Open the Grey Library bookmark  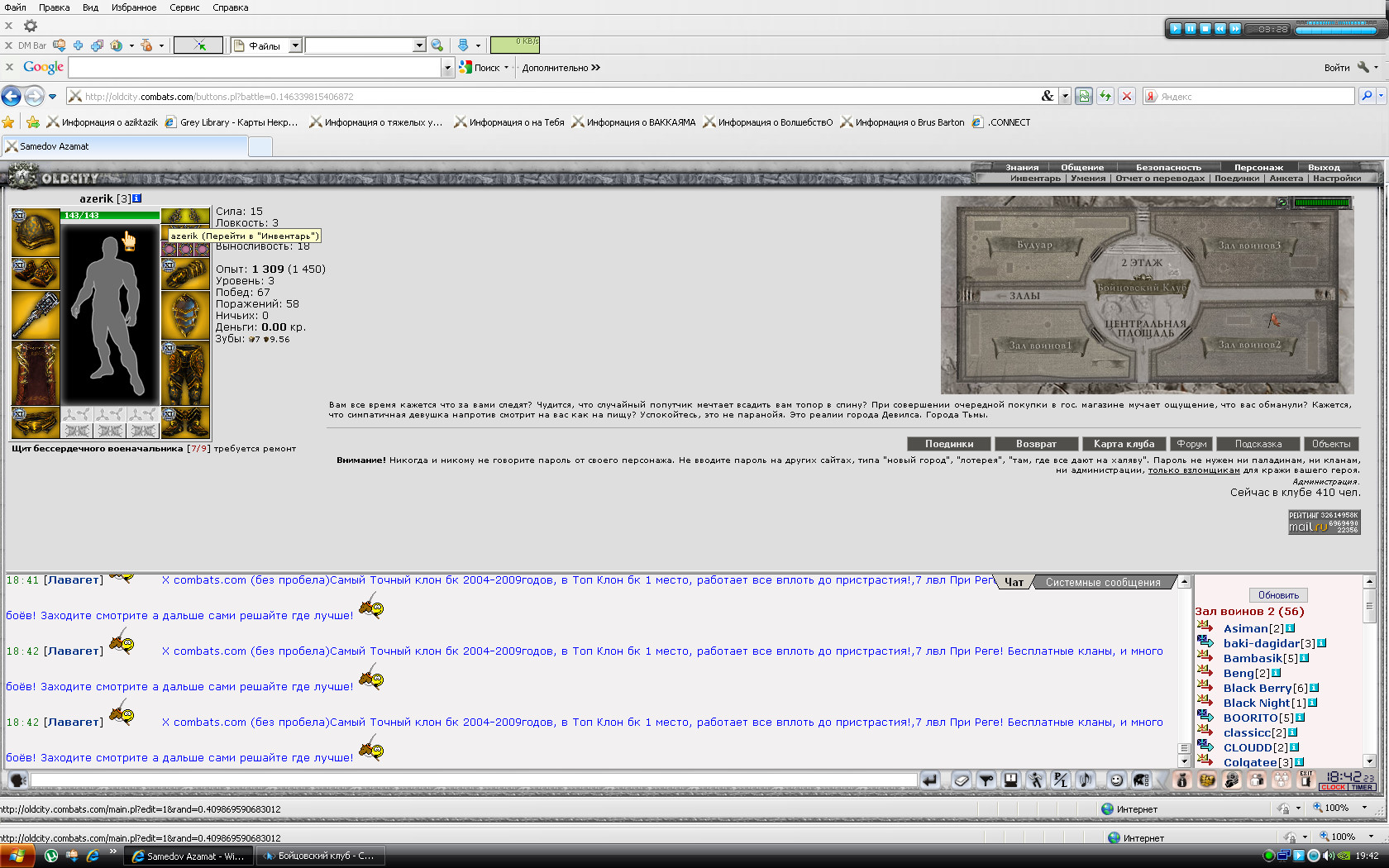click(231, 122)
